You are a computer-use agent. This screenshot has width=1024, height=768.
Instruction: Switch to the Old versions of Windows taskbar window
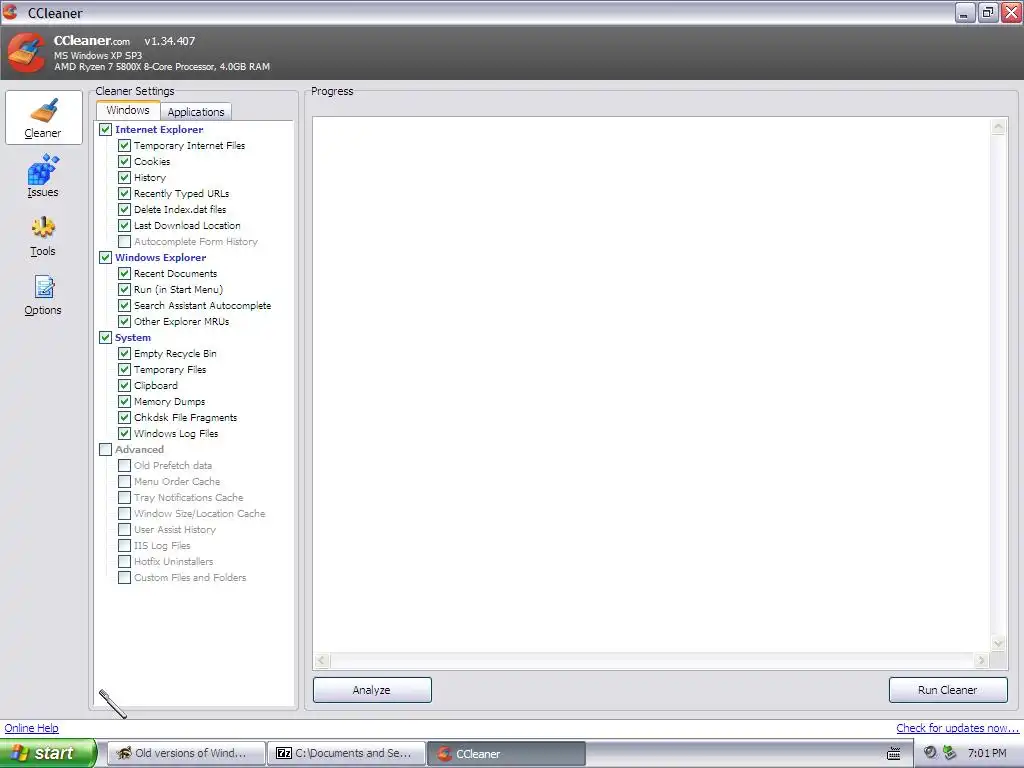pos(186,753)
